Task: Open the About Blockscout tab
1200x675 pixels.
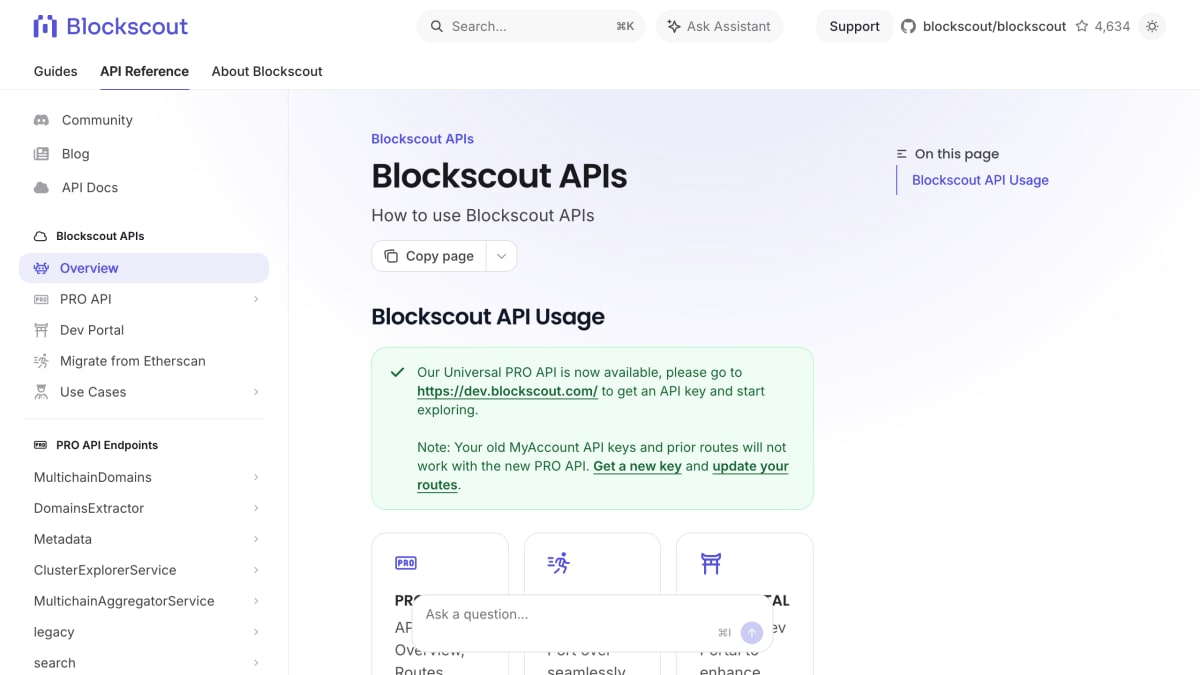Action: tap(267, 71)
